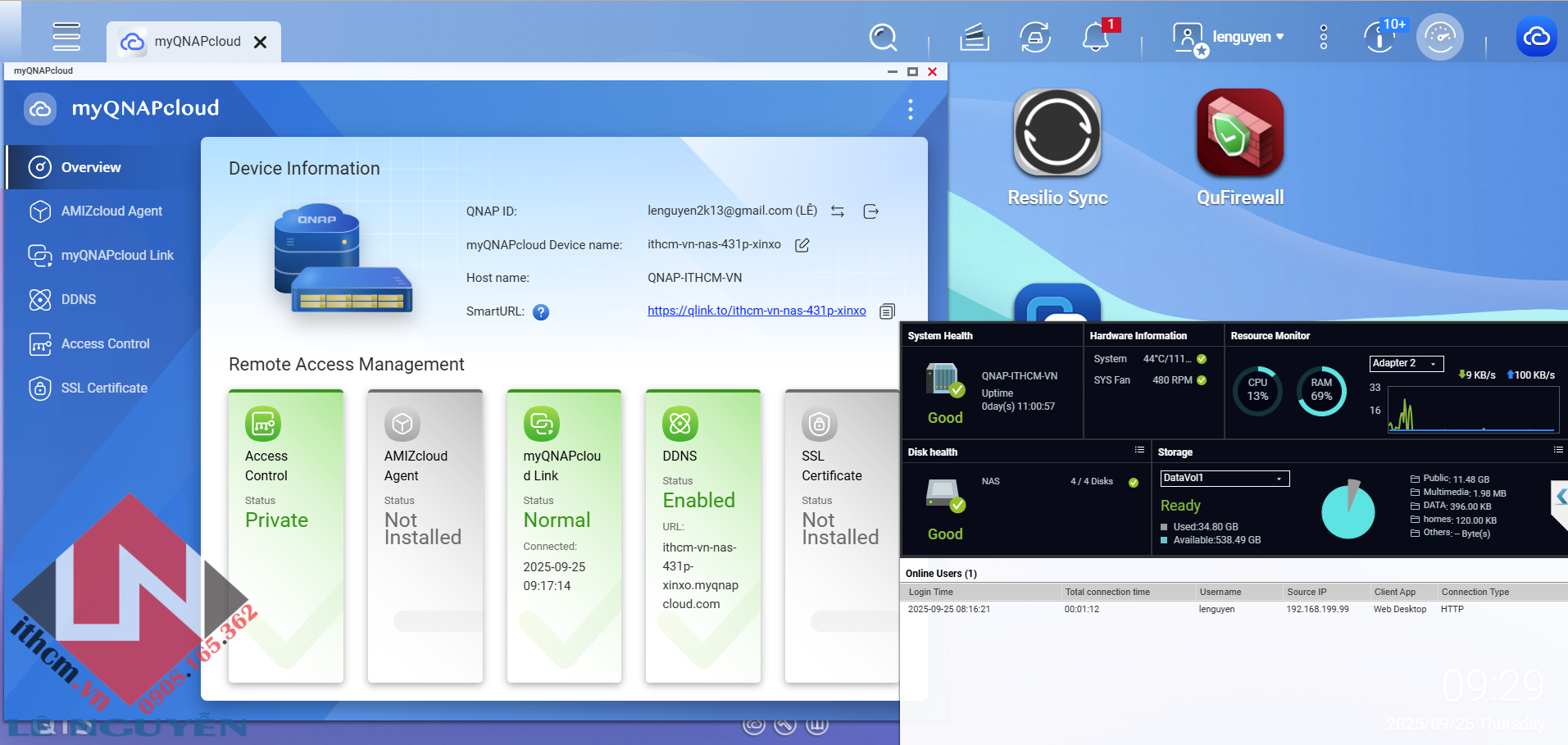Expand the DataVol1 storage volume dropdown

1225,479
